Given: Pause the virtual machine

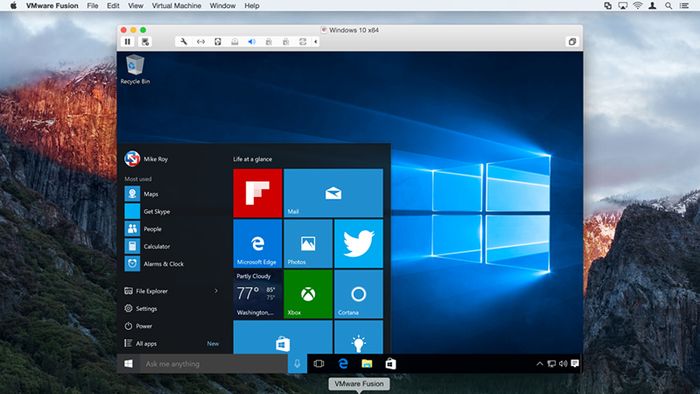Looking at the screenshot, I should click(x=128, y=41).
